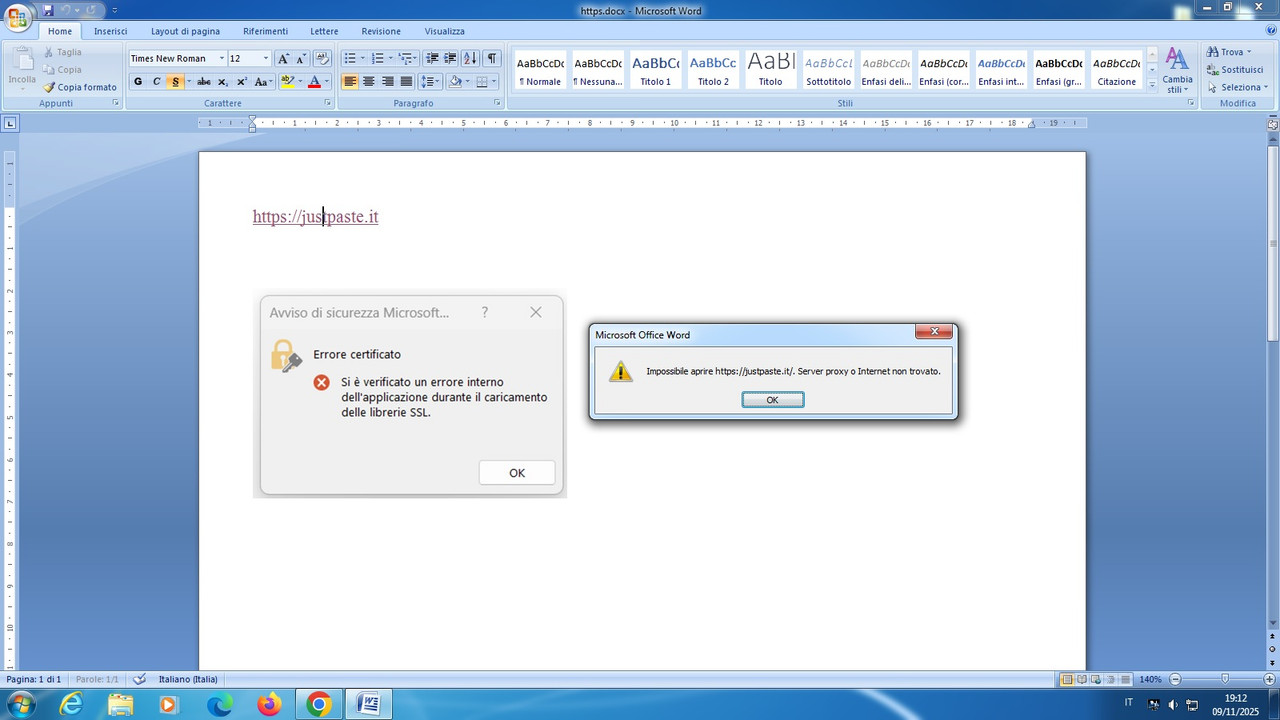Decrease paragraph indent
Screen dimensions: 1280x720
click(x=432, y=59)
